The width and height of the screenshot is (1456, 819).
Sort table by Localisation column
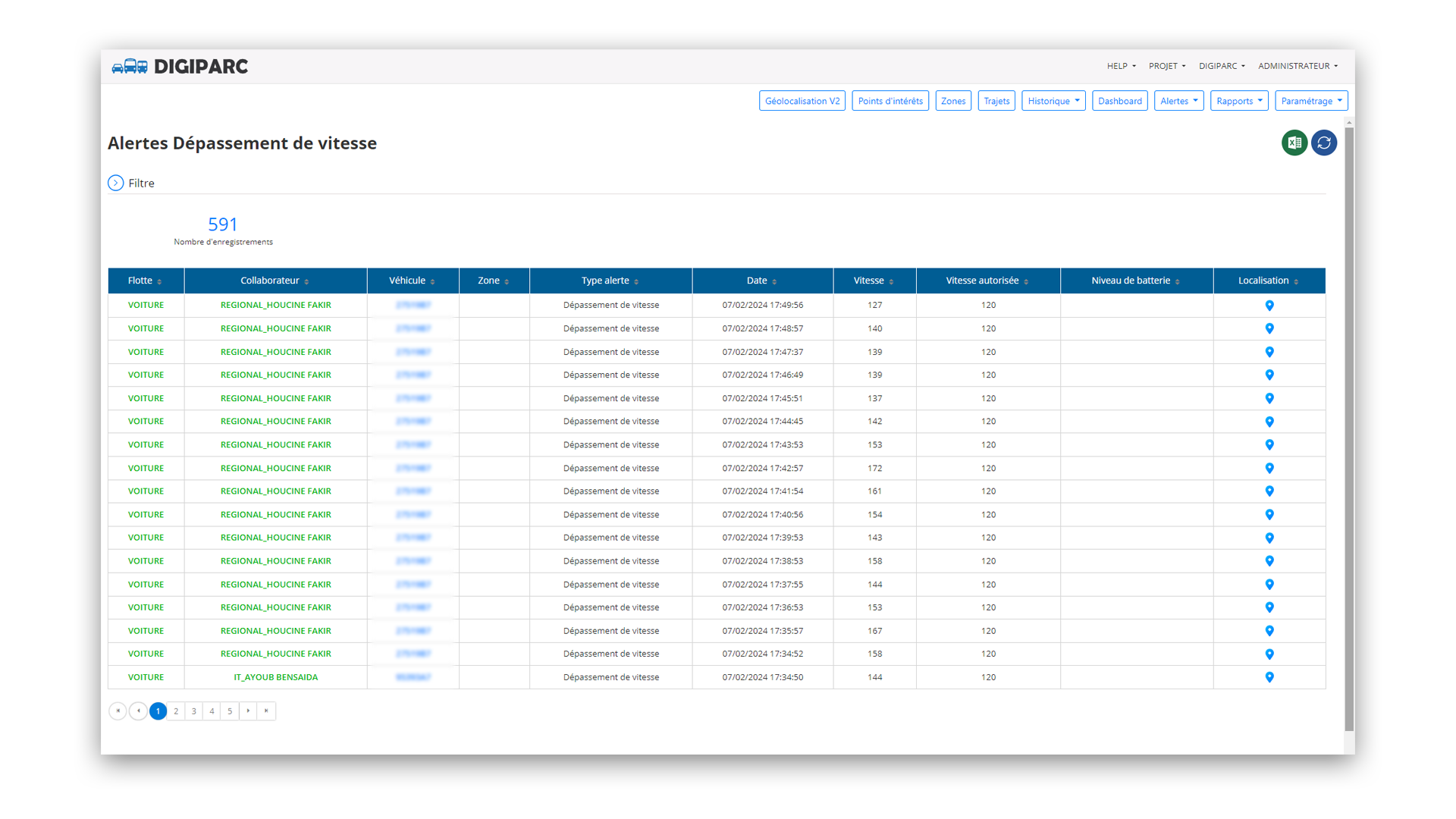tap(1269, 281)
